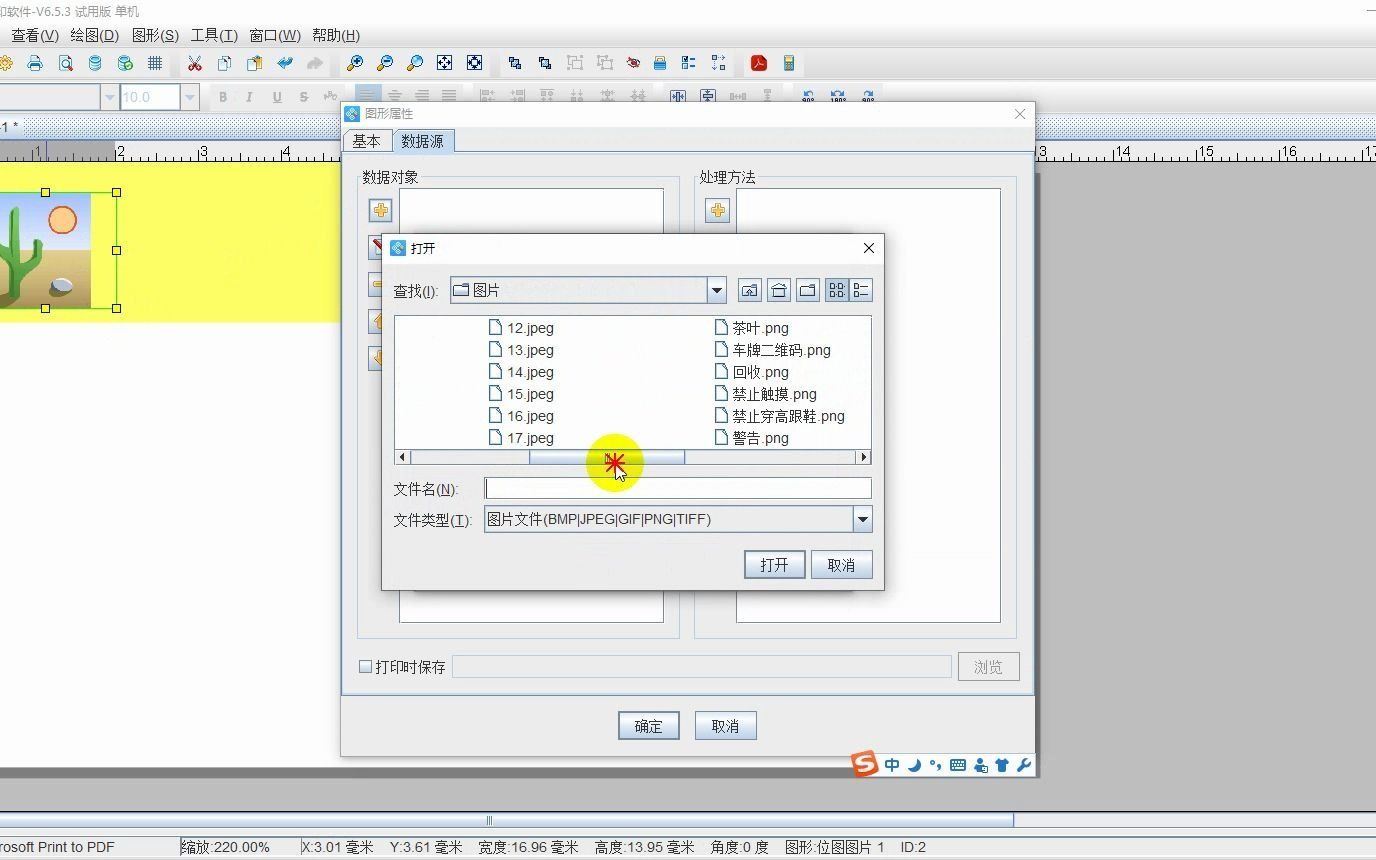The height and width of the screenshot is (860, 1376).
Task: Click the red PDF export icon
Action: pyautogui.click(x=759, y=63)
